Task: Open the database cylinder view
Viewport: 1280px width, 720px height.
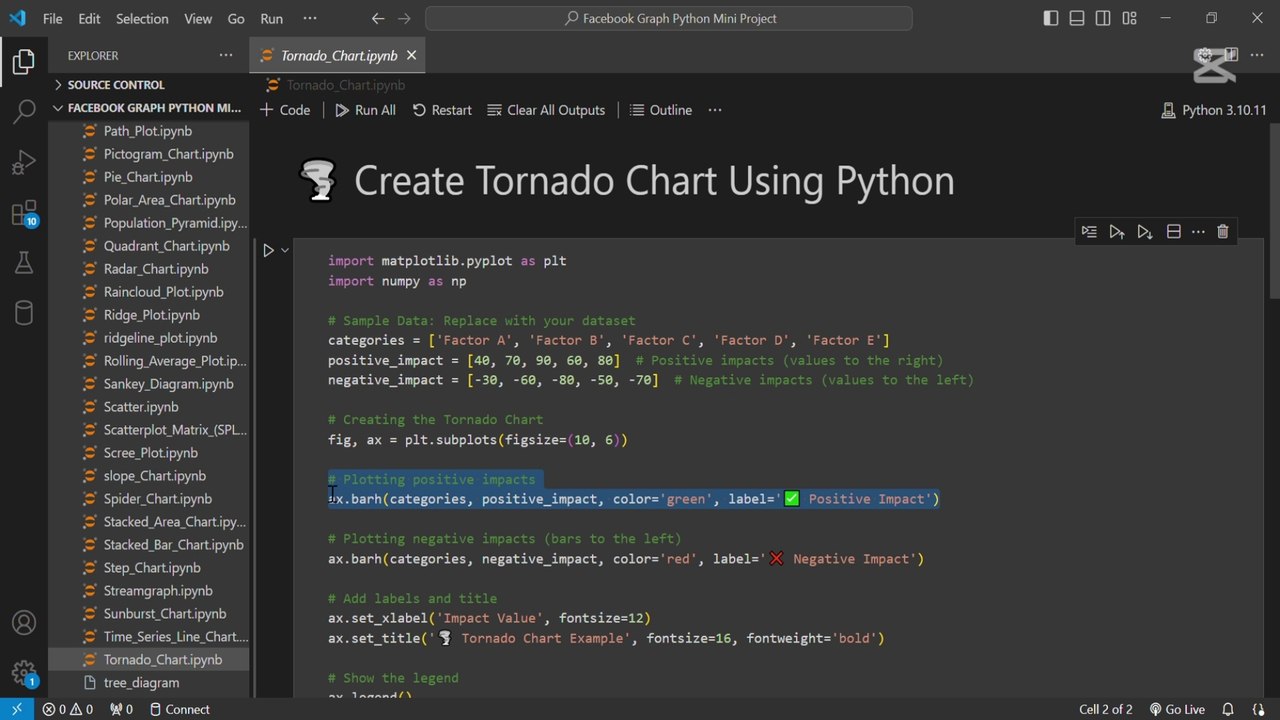Action: [24, 313]
